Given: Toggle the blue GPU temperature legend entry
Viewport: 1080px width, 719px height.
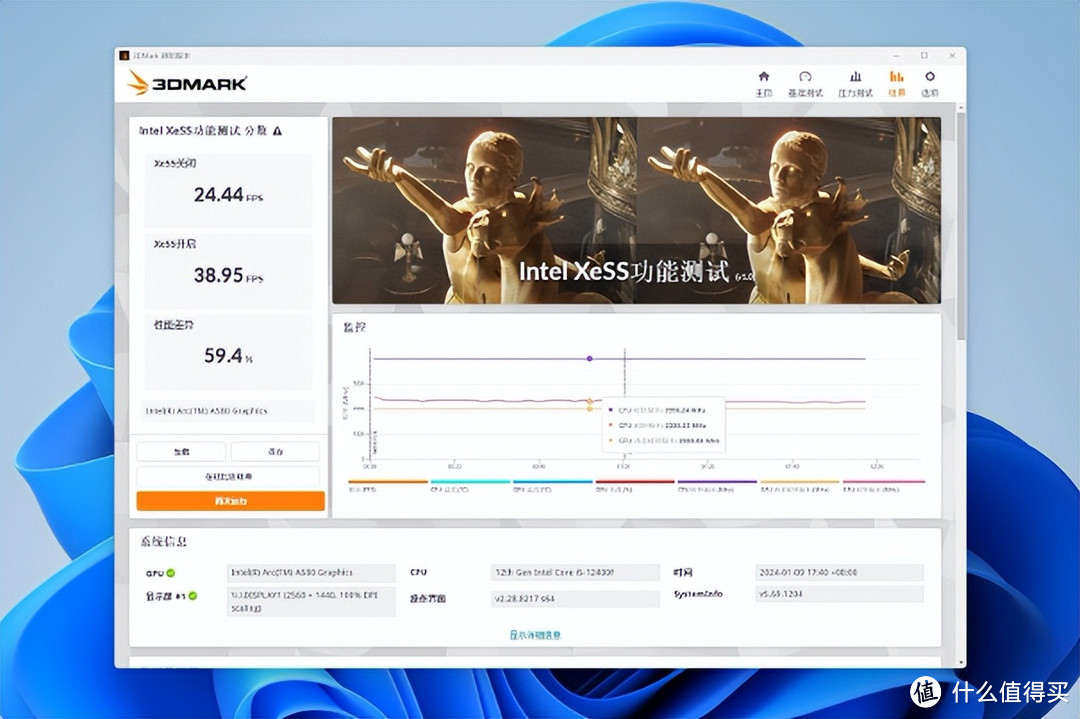Looking at the screenshot, I should (552, 486).
